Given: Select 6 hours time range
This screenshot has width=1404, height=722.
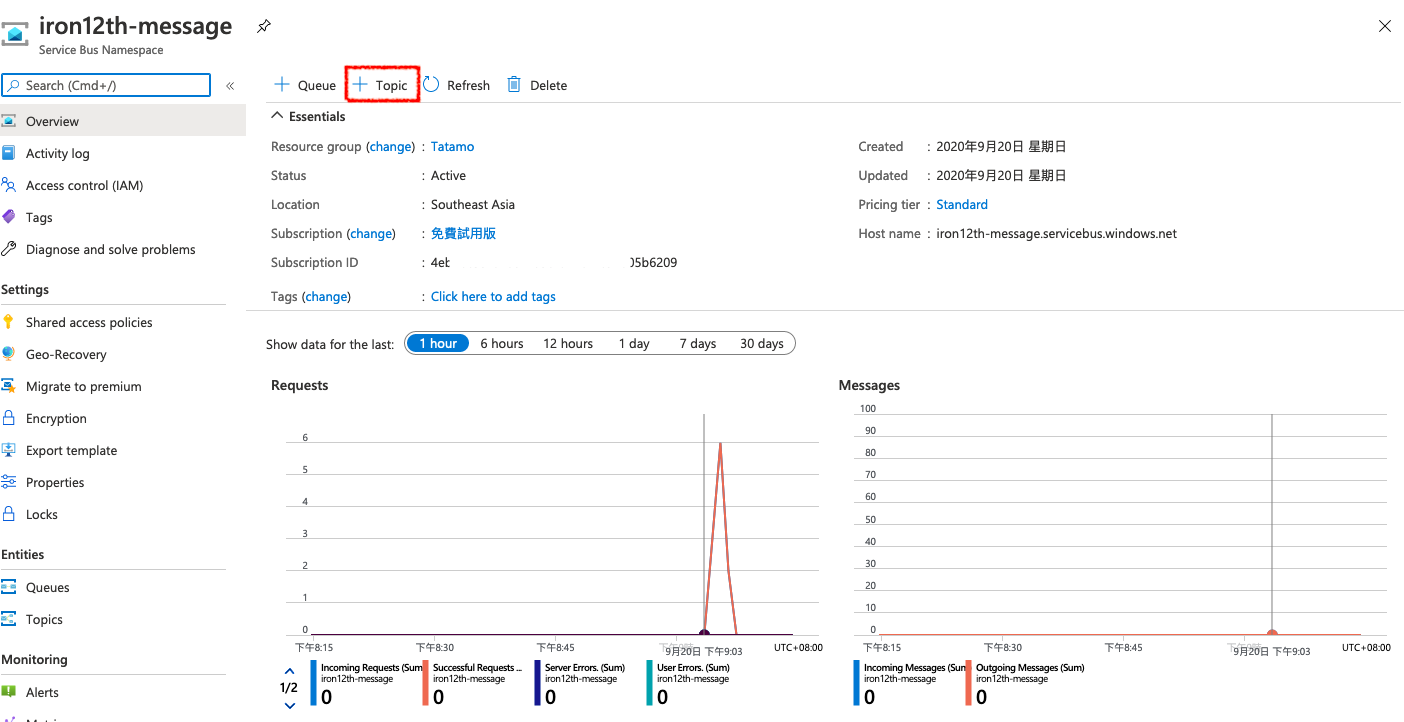Looking at the screenshot, I should click(x=502, y=343).
